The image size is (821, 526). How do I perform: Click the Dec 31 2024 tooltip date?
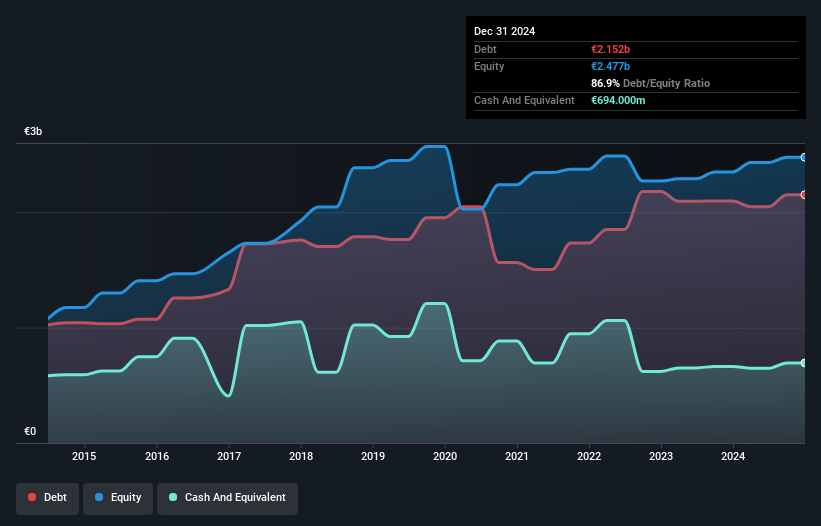pos(504,31)
